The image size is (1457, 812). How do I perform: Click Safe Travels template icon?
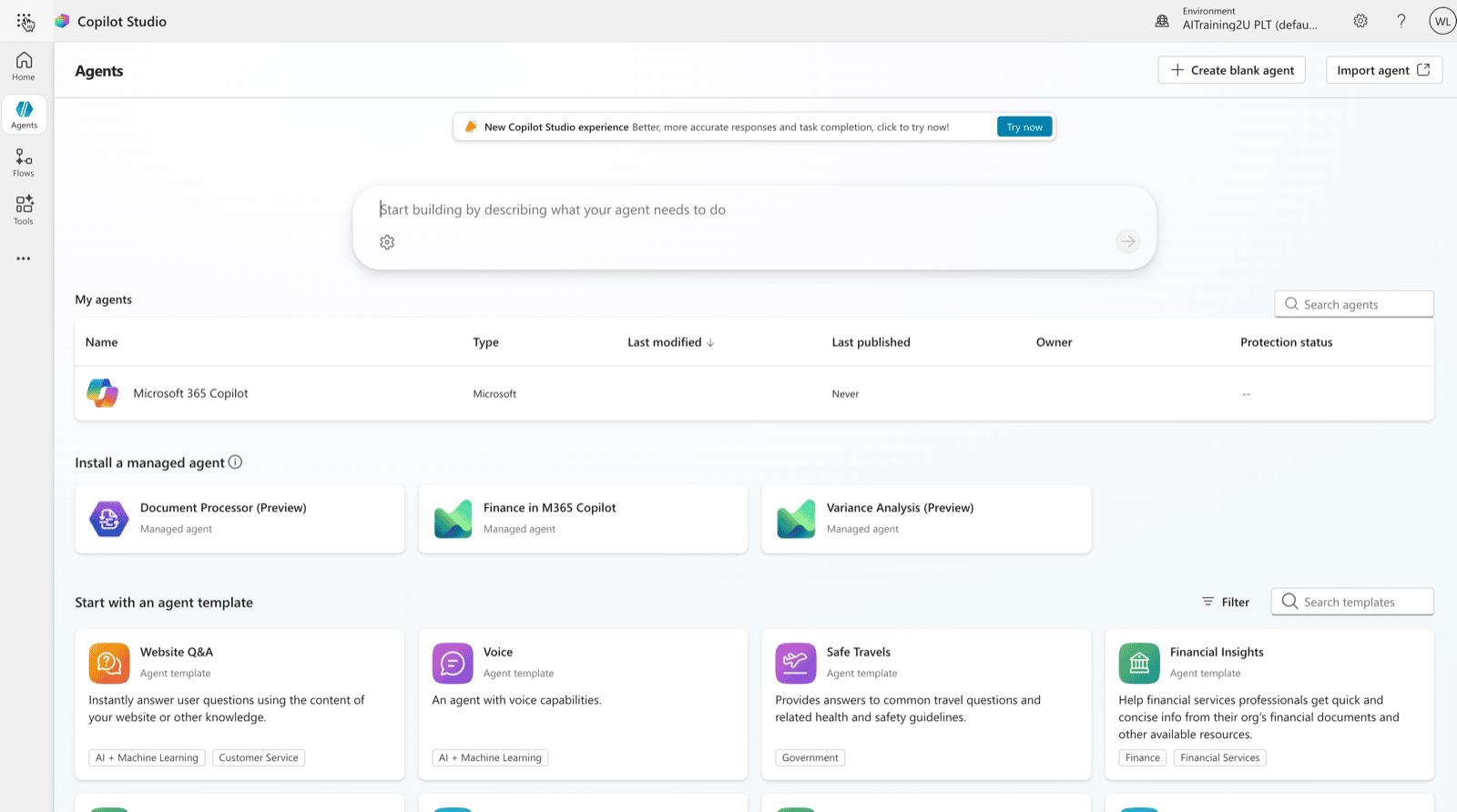pos(796,663)
